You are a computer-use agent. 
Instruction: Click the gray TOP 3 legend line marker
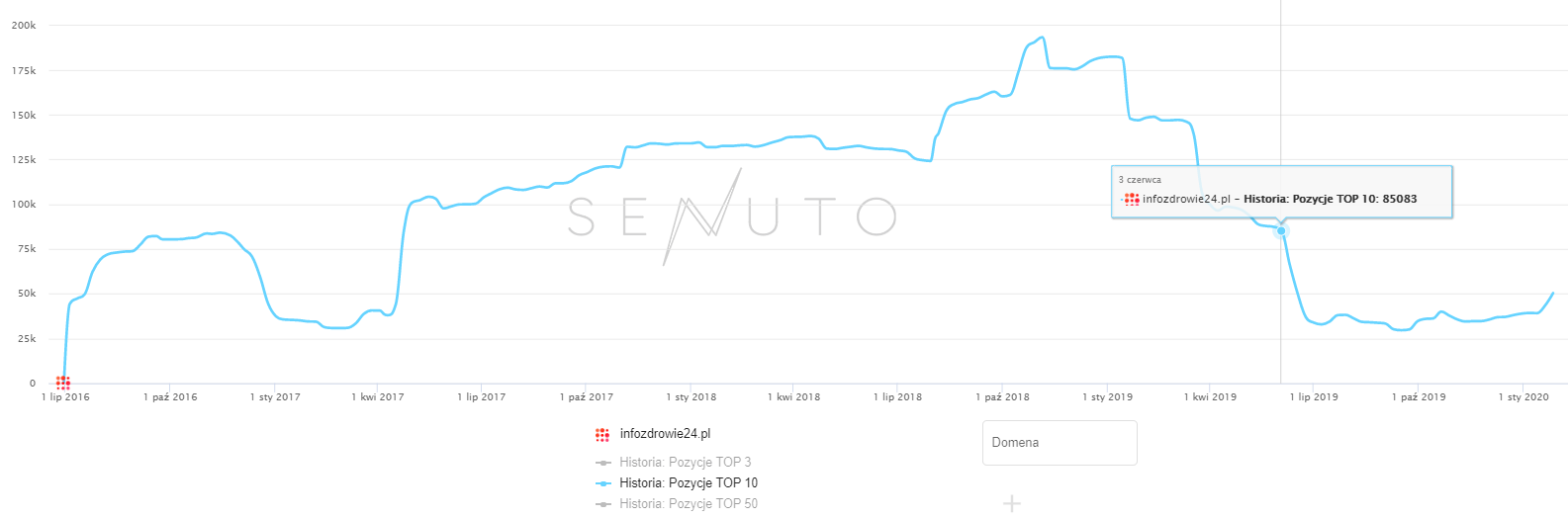602,463
